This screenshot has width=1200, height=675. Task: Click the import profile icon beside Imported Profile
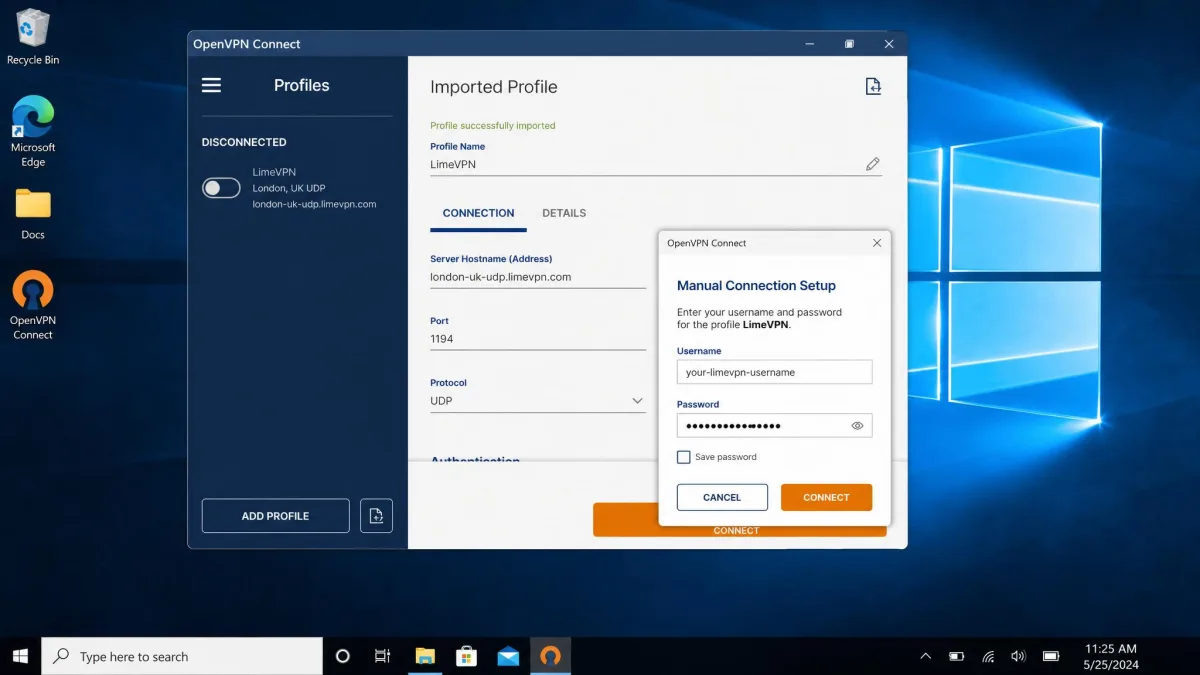[873, 87]
